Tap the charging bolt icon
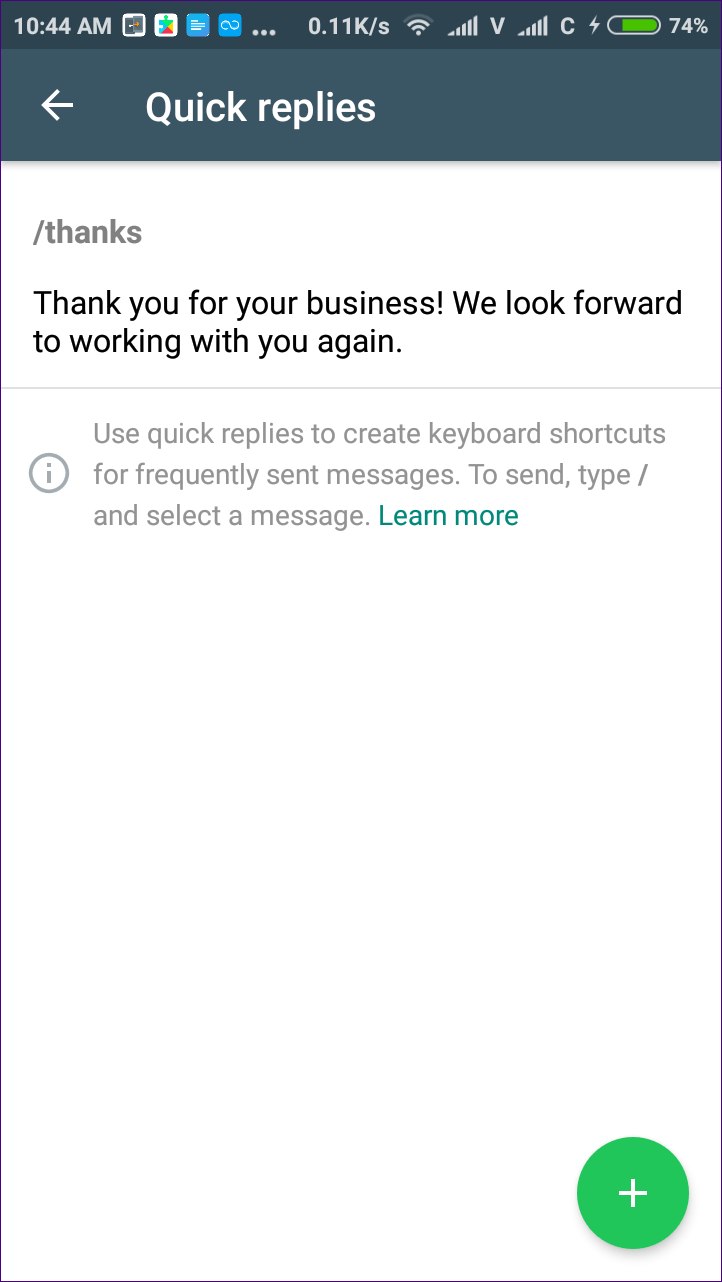 point(594,26)
